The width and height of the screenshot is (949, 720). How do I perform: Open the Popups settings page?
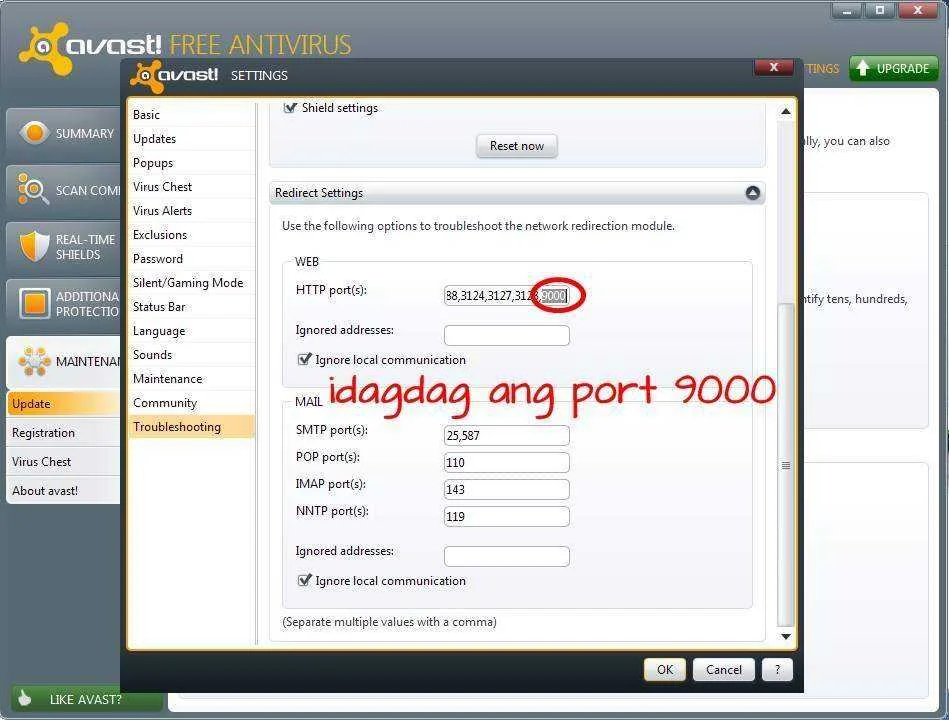[x=191, y=163]
